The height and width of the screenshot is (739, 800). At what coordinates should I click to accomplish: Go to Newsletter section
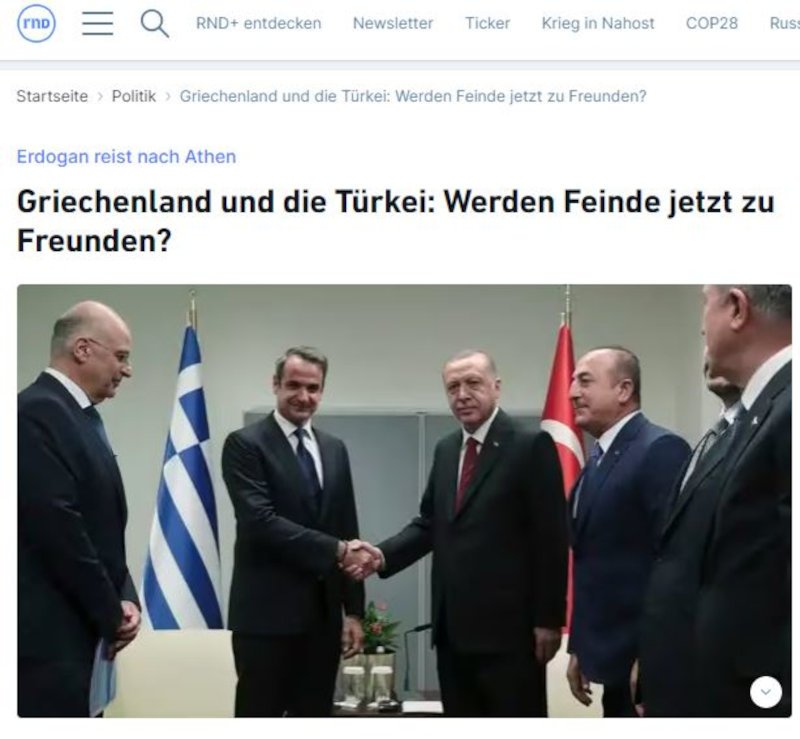(393, 23)
